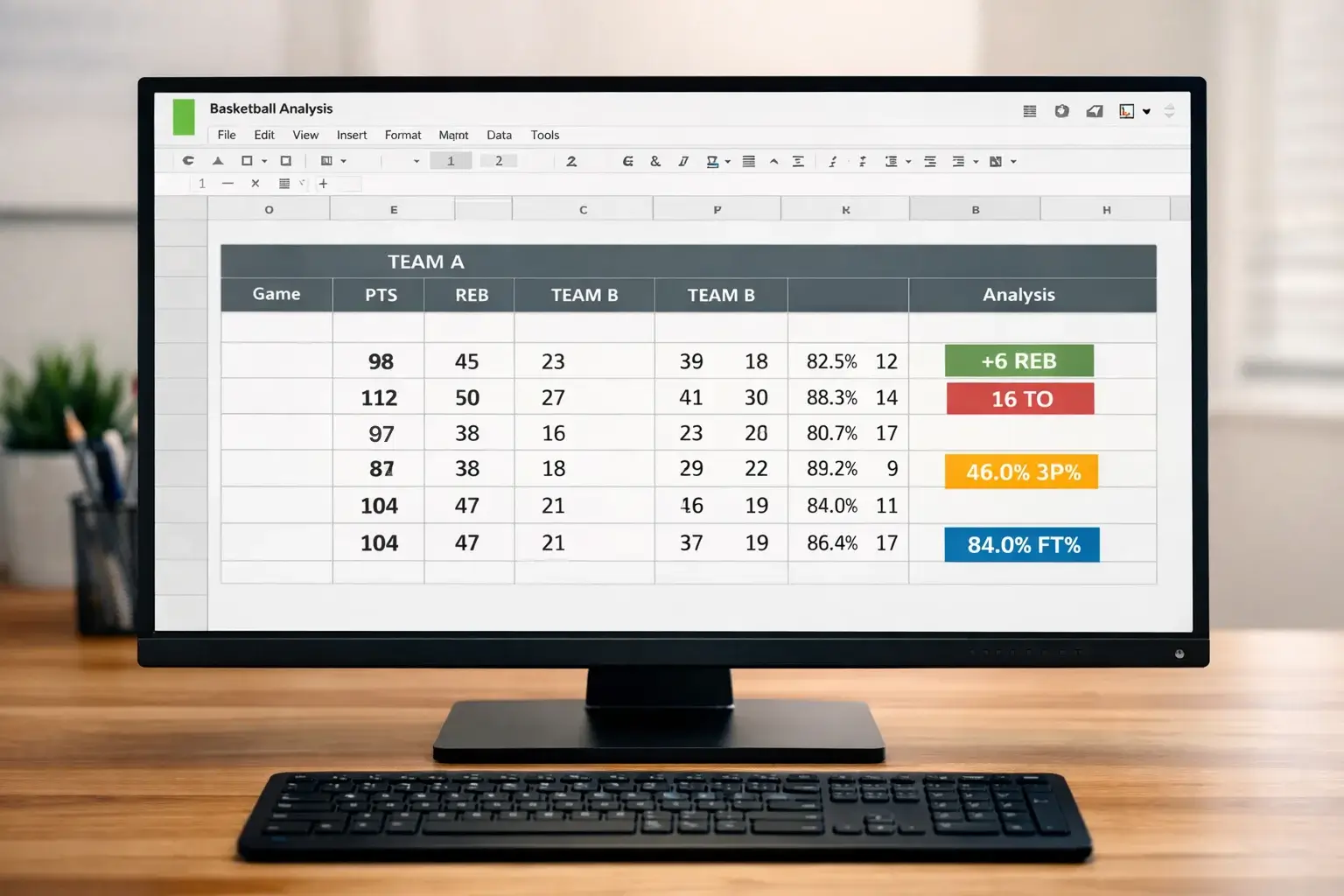The width and height of the screenshot is (1344, 896).
Task: Click the red 16 TO badge
Action: 1020,399
